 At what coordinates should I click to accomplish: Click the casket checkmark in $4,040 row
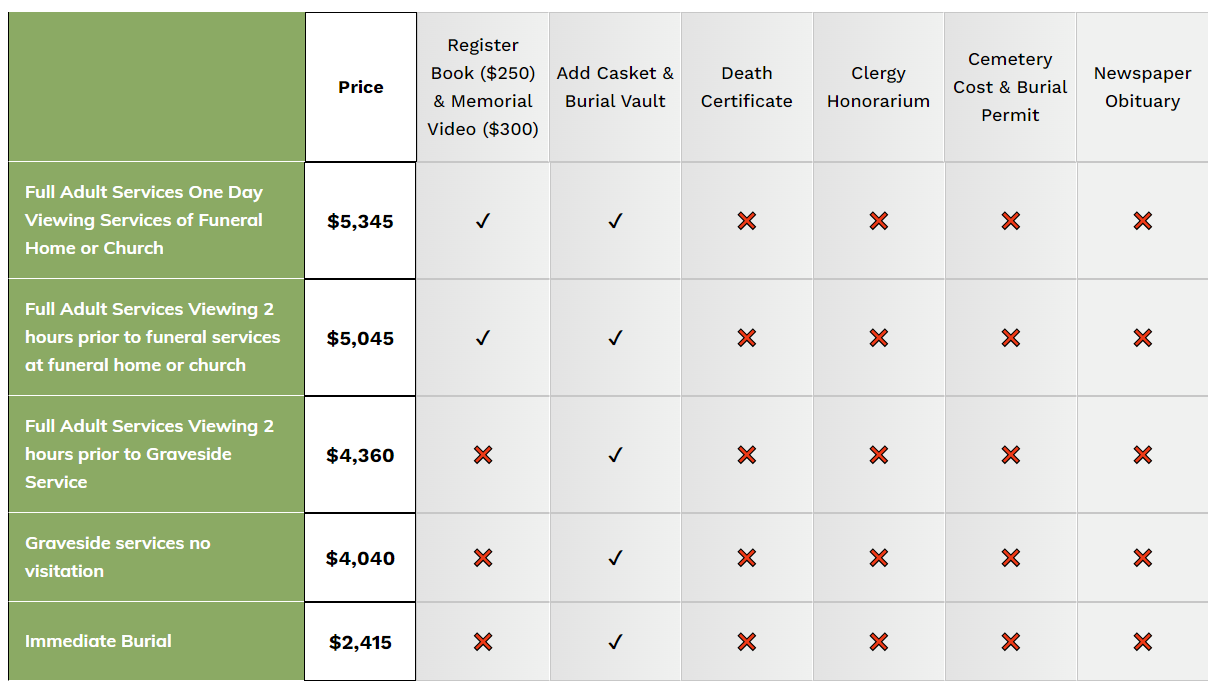tap(615, 558)
